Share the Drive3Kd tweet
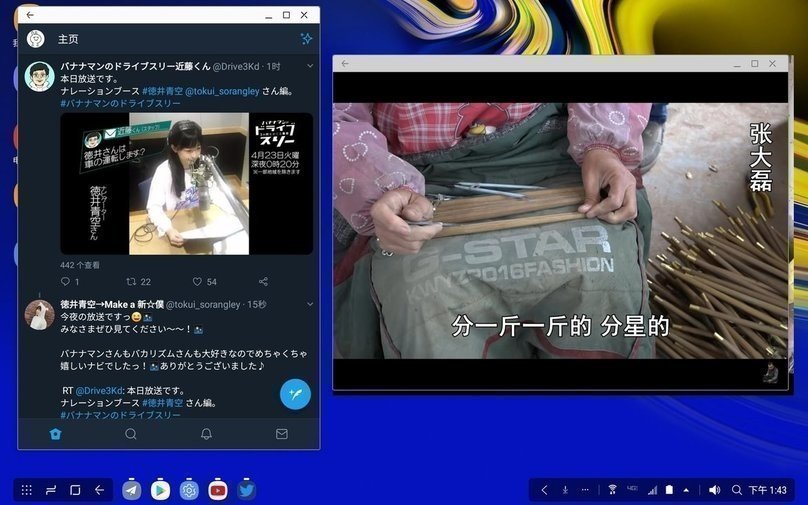 point(263,282)
